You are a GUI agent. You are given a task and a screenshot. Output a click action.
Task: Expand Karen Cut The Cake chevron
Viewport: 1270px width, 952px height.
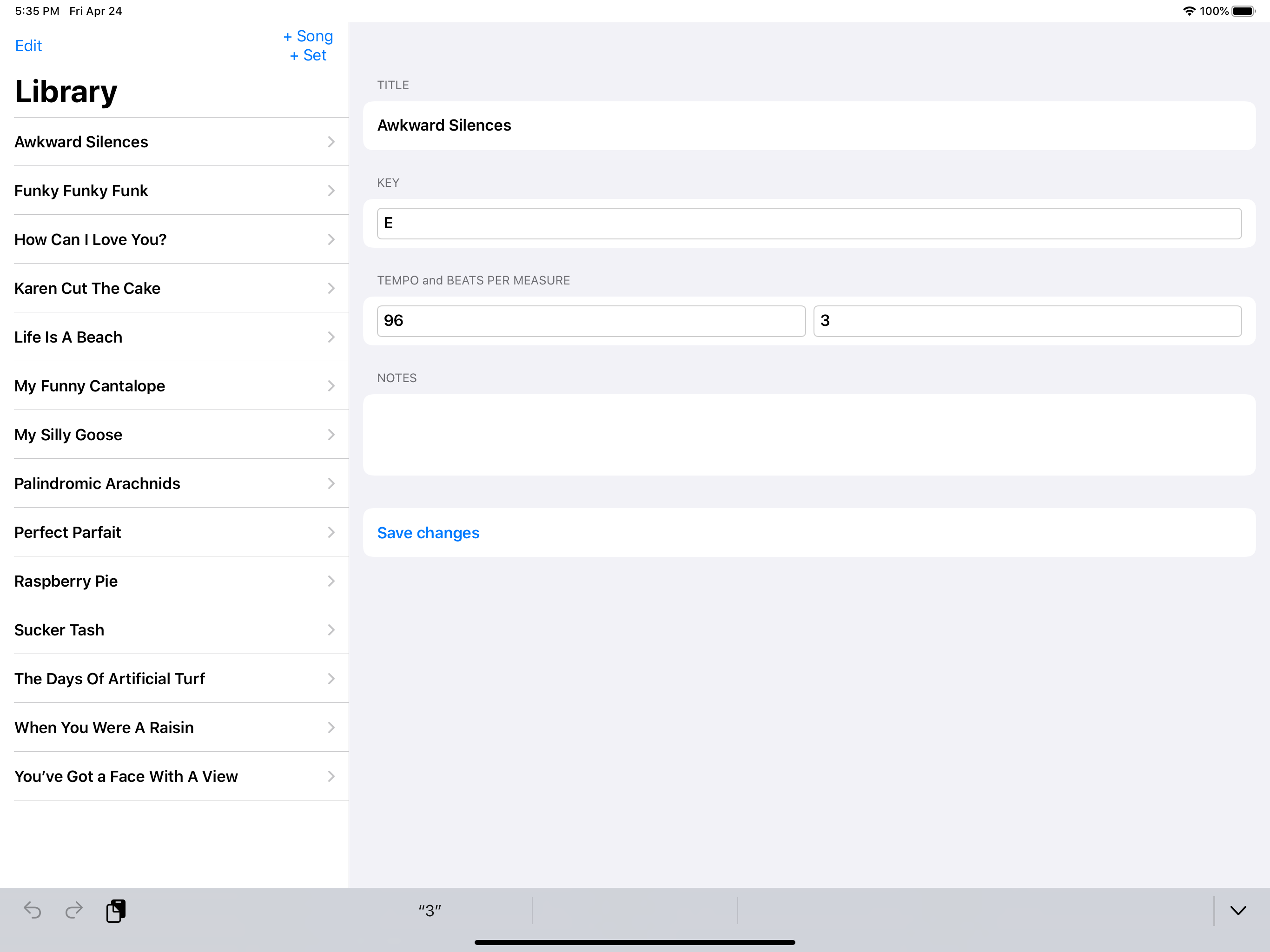coord(331,288)
